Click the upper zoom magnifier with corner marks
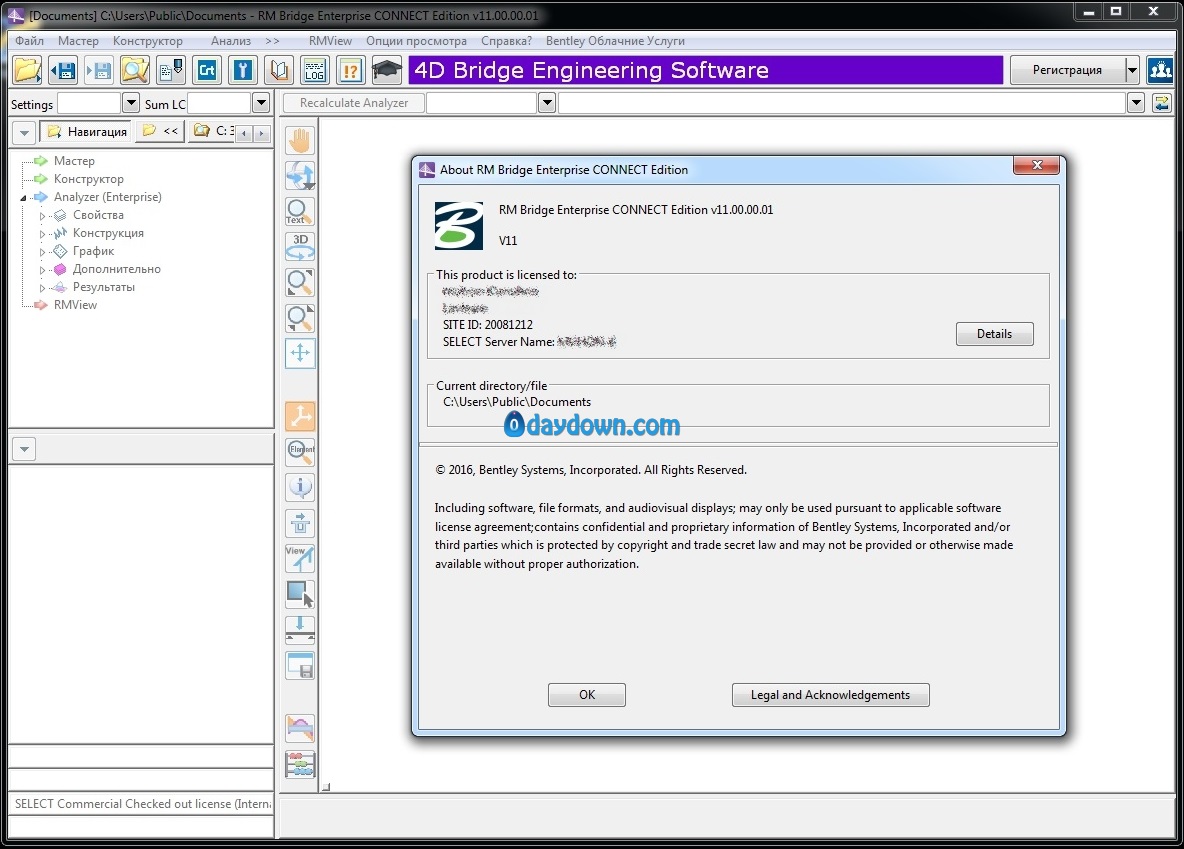The width and height of the screenshot is (1184, 849). point(301,282)
